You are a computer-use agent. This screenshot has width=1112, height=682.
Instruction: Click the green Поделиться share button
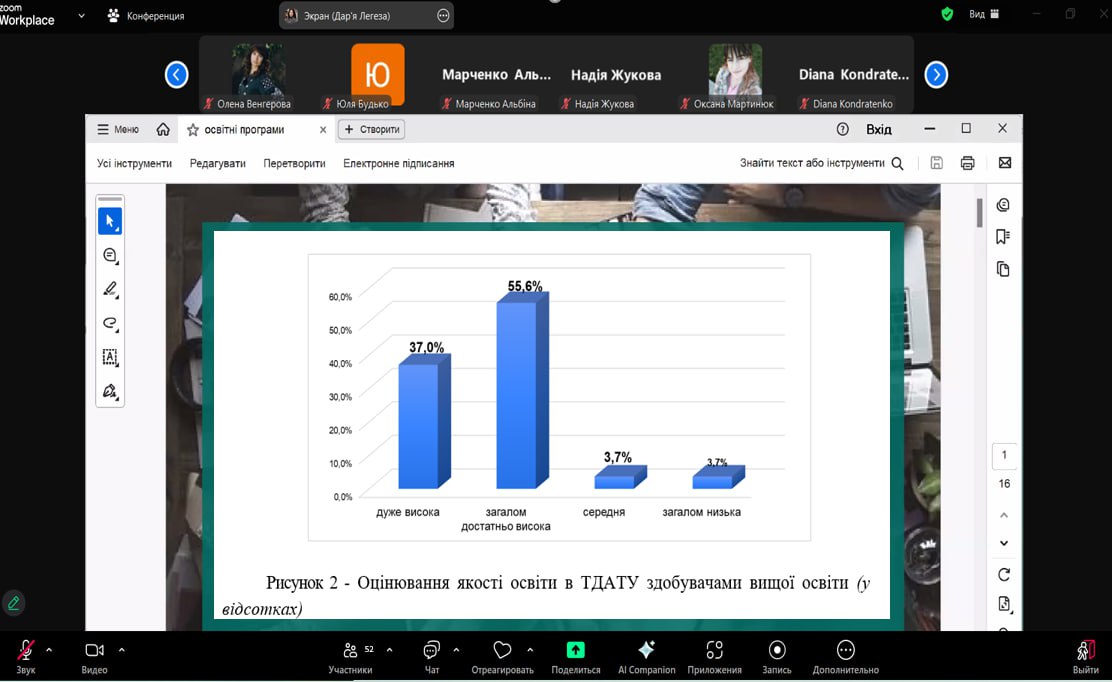pos(575,657)
